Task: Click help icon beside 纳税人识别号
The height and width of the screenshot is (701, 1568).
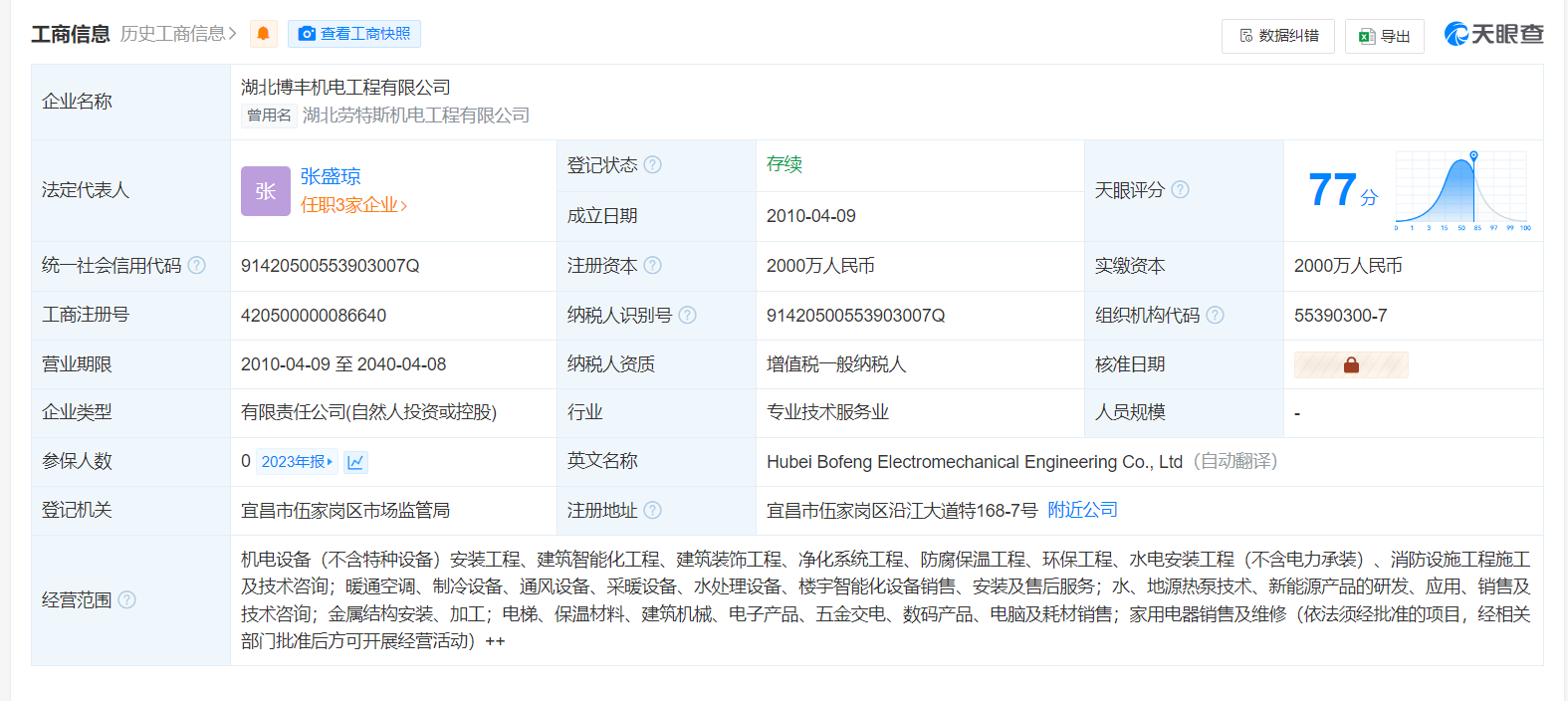Action: pos(688,316)
